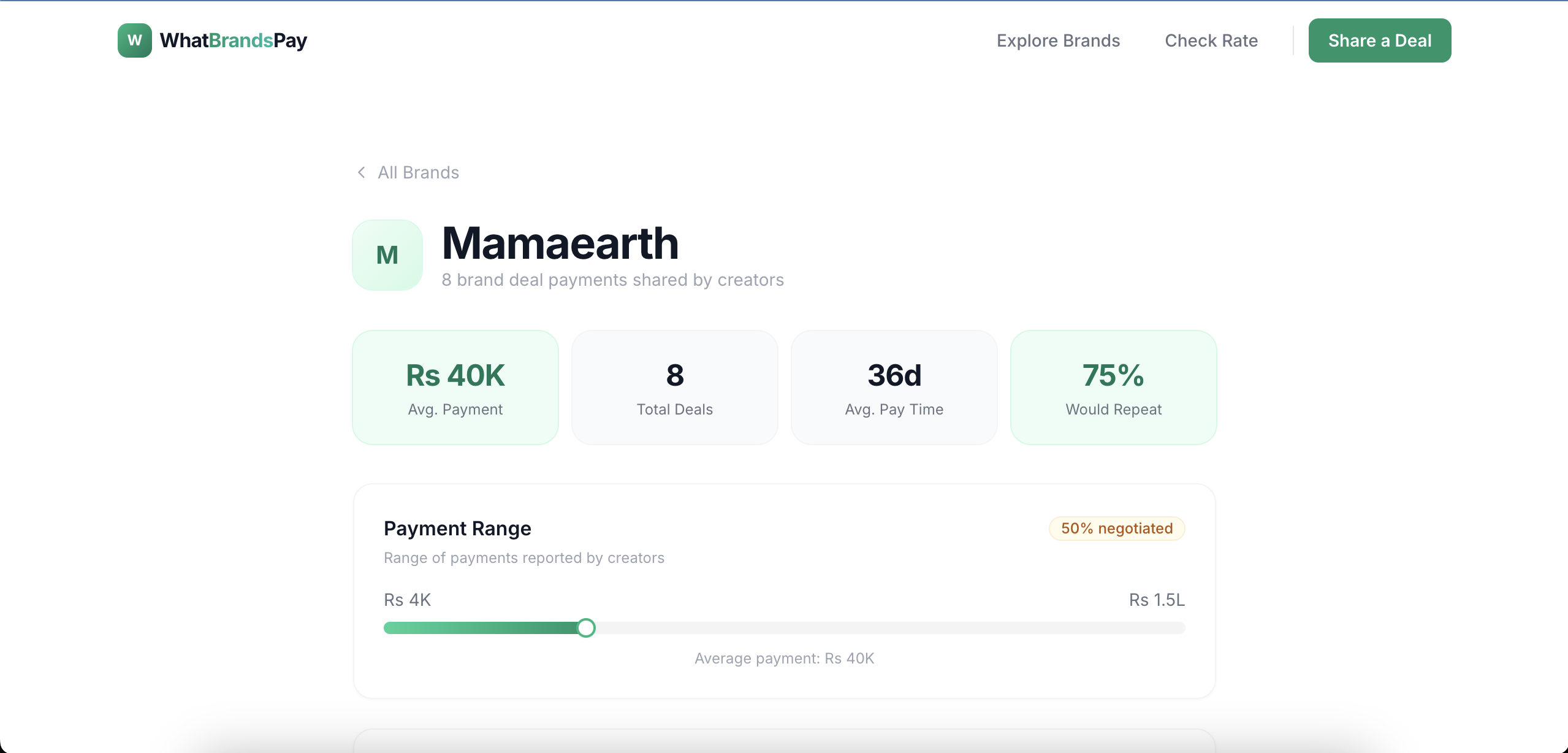Image resolution: width=1568 pixels, height=753 pixels.
Task: Click the Payment Range section title
Action: point(457,528)
